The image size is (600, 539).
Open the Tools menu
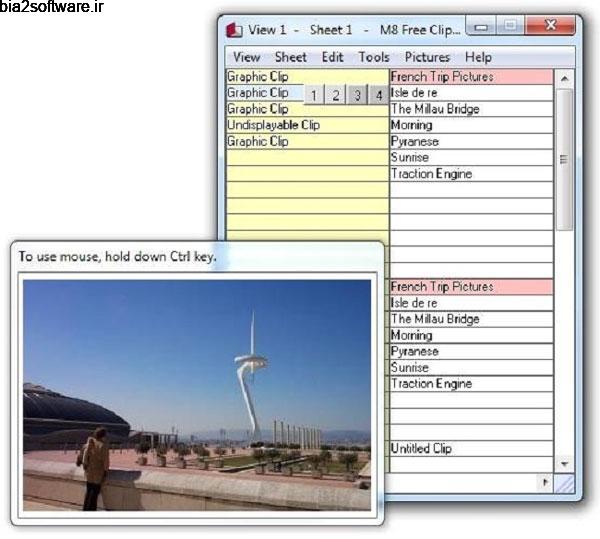[374, 57]
